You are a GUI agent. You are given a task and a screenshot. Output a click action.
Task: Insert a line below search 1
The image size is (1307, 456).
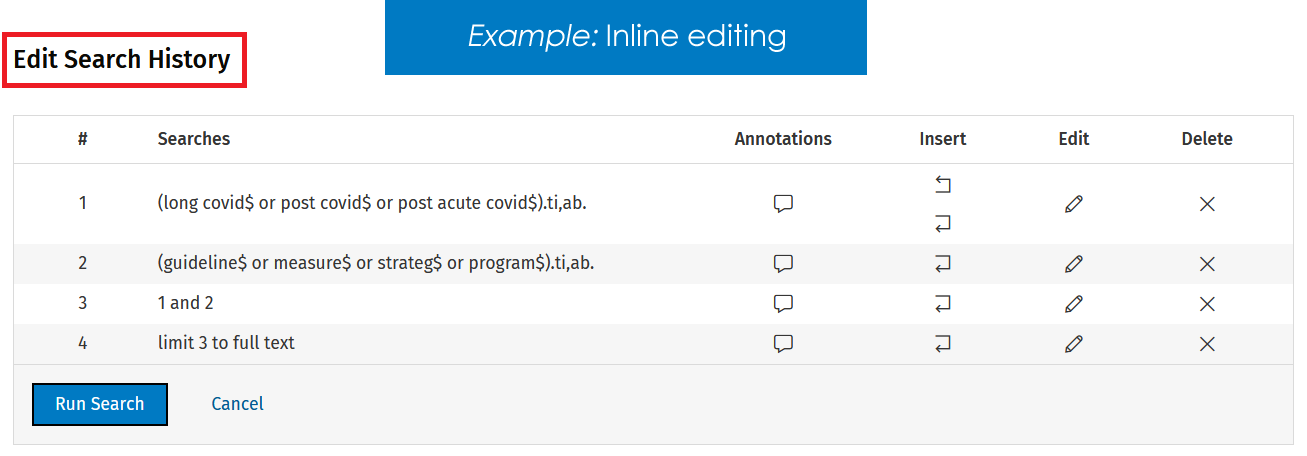coord(943,224)
